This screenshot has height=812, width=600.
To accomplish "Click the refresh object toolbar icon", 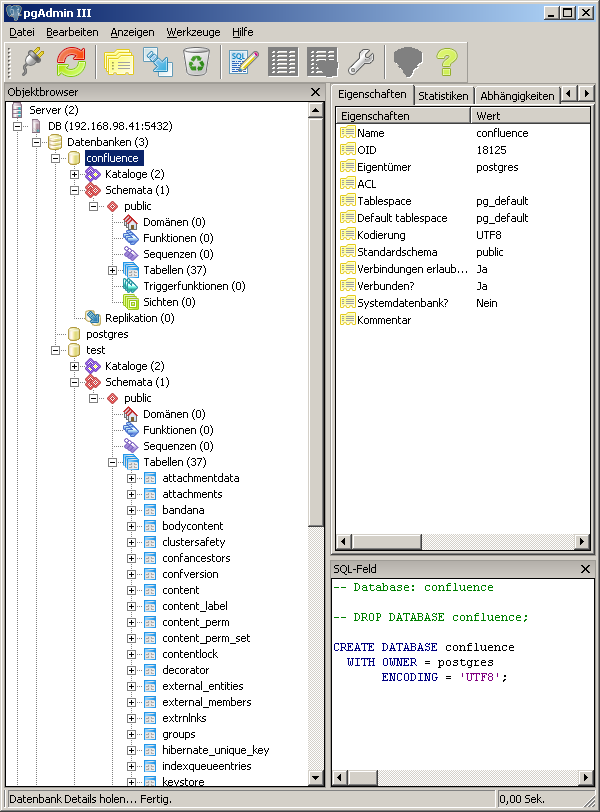I will point(71,62).
